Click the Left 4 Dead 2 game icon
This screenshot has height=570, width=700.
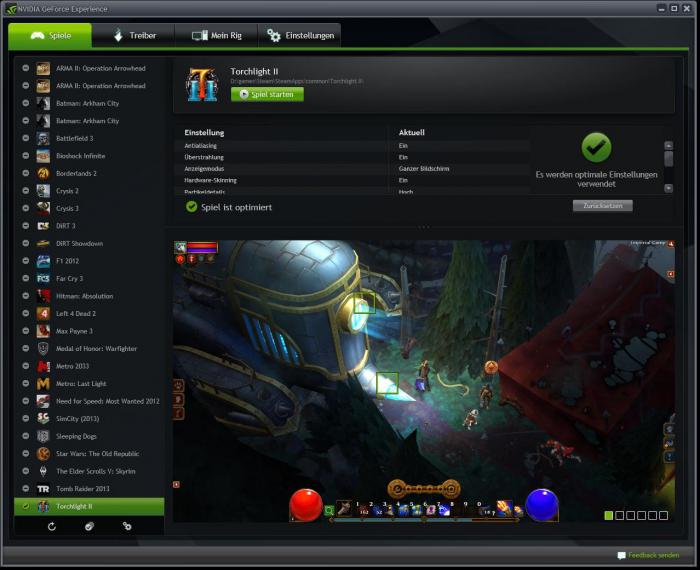43,313
